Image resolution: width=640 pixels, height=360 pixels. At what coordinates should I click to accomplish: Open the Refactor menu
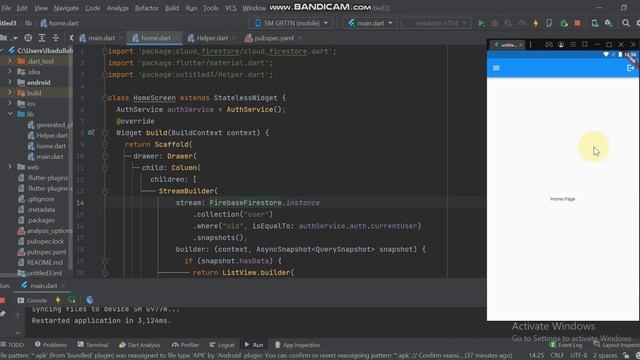point(147,8)
